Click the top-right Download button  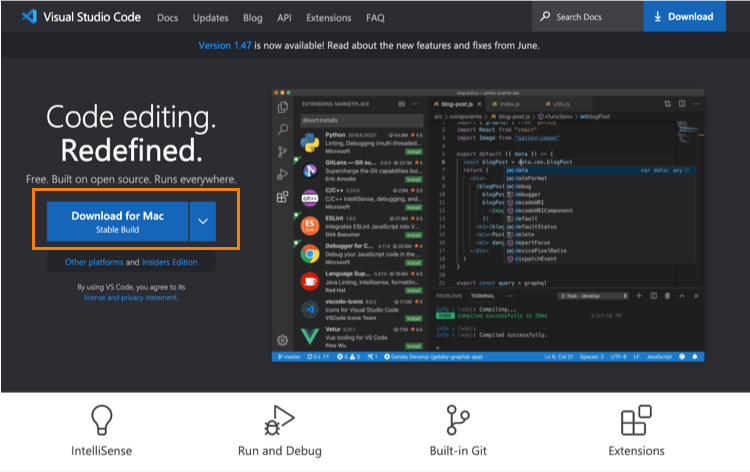[684, 16]
